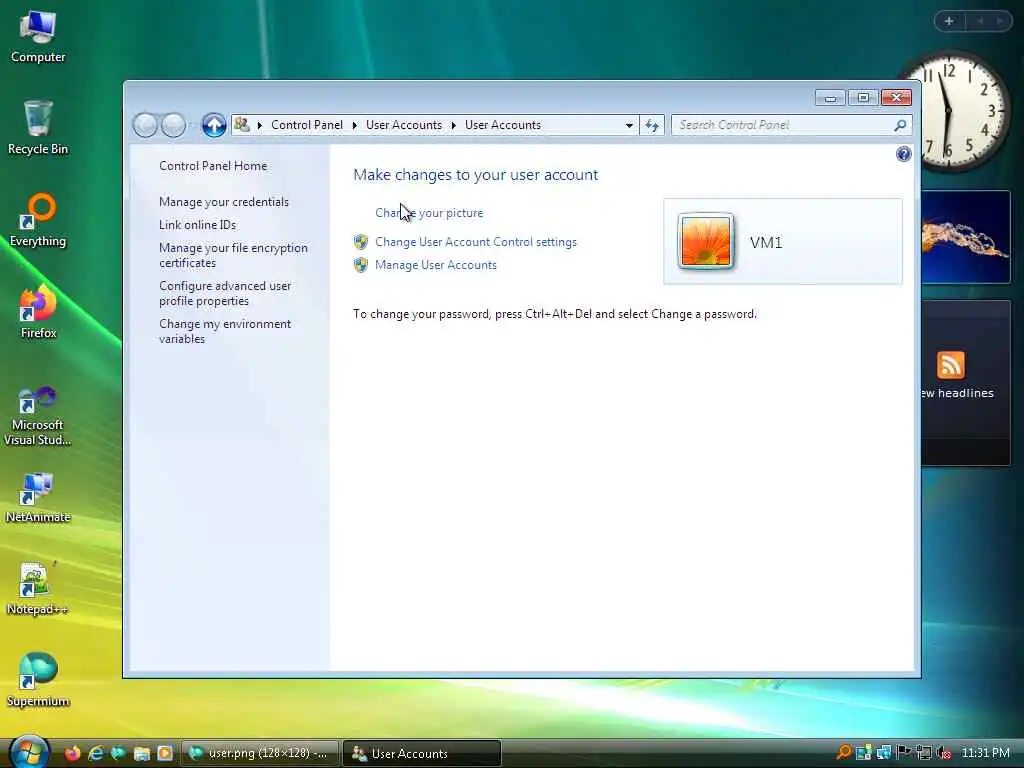The width and height of the screenshot is (1024, 768).
Task: Launch the media player icon in quick launch
Action: point(165,753)
